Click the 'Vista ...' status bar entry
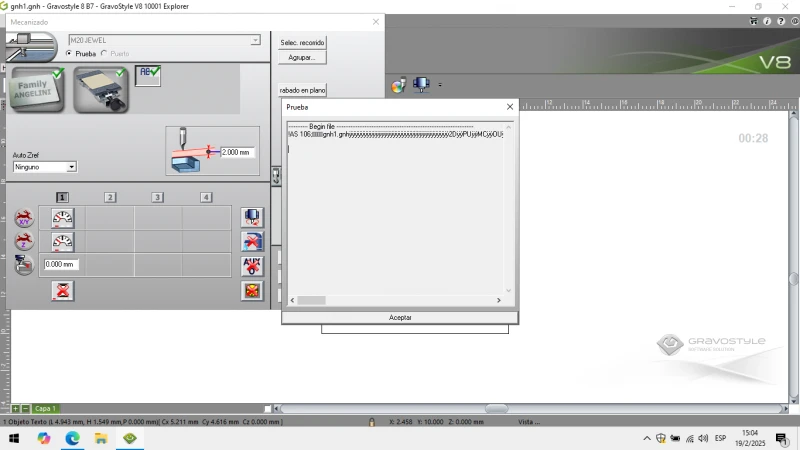This screenshot has width=800, height=450. tap(529, 422)
